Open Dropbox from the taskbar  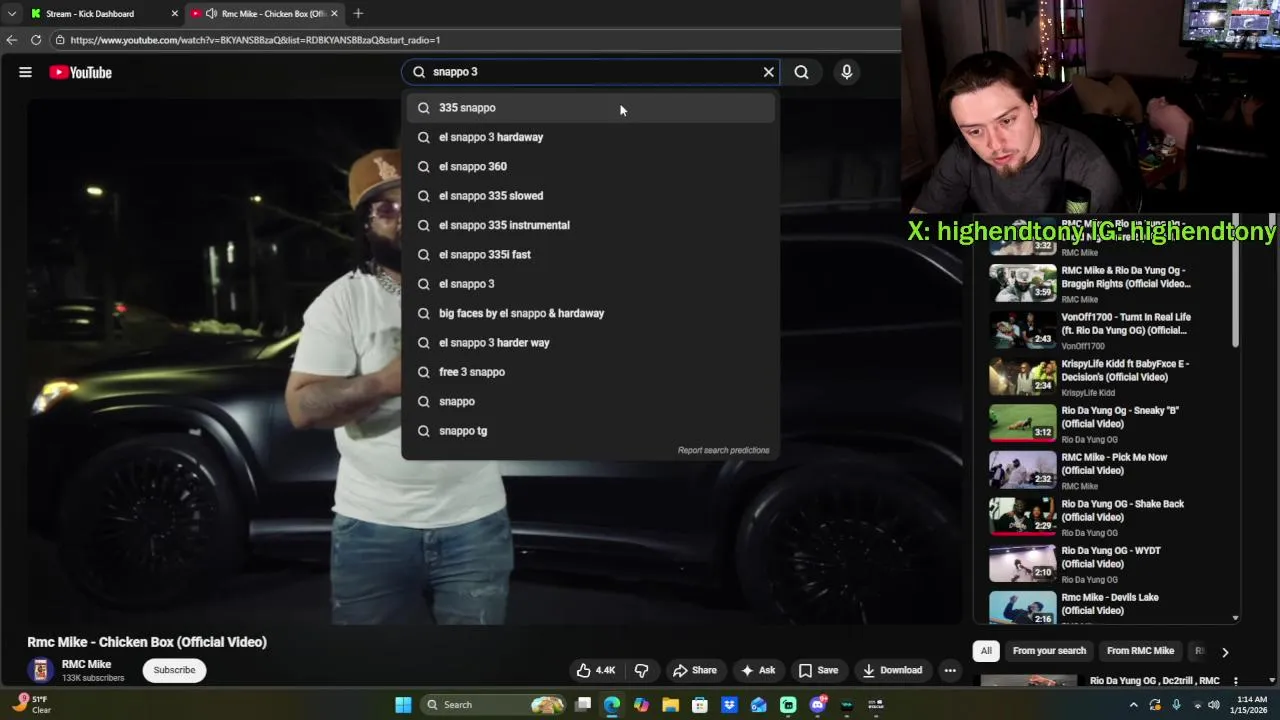729,705
